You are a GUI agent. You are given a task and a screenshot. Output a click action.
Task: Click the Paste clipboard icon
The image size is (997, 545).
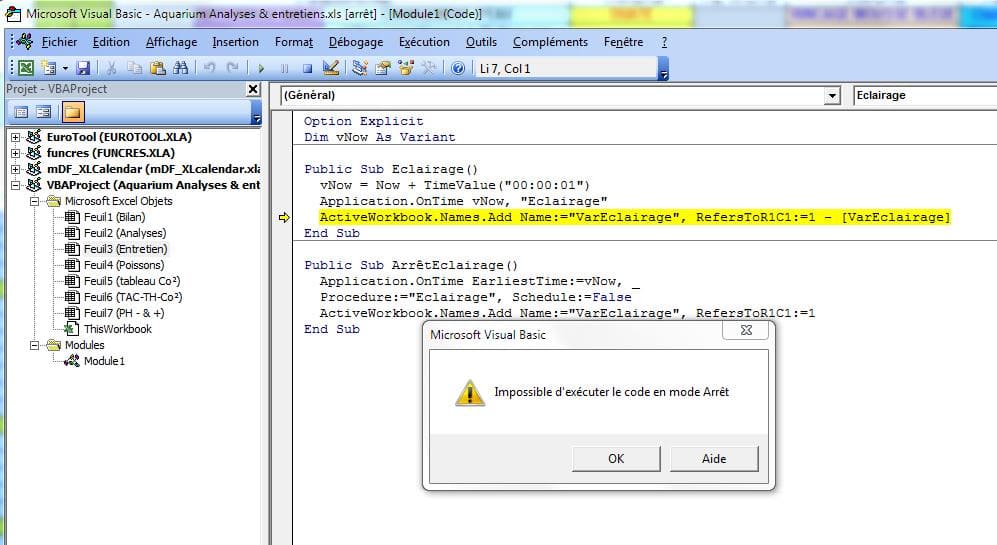(x=158, y=67)
